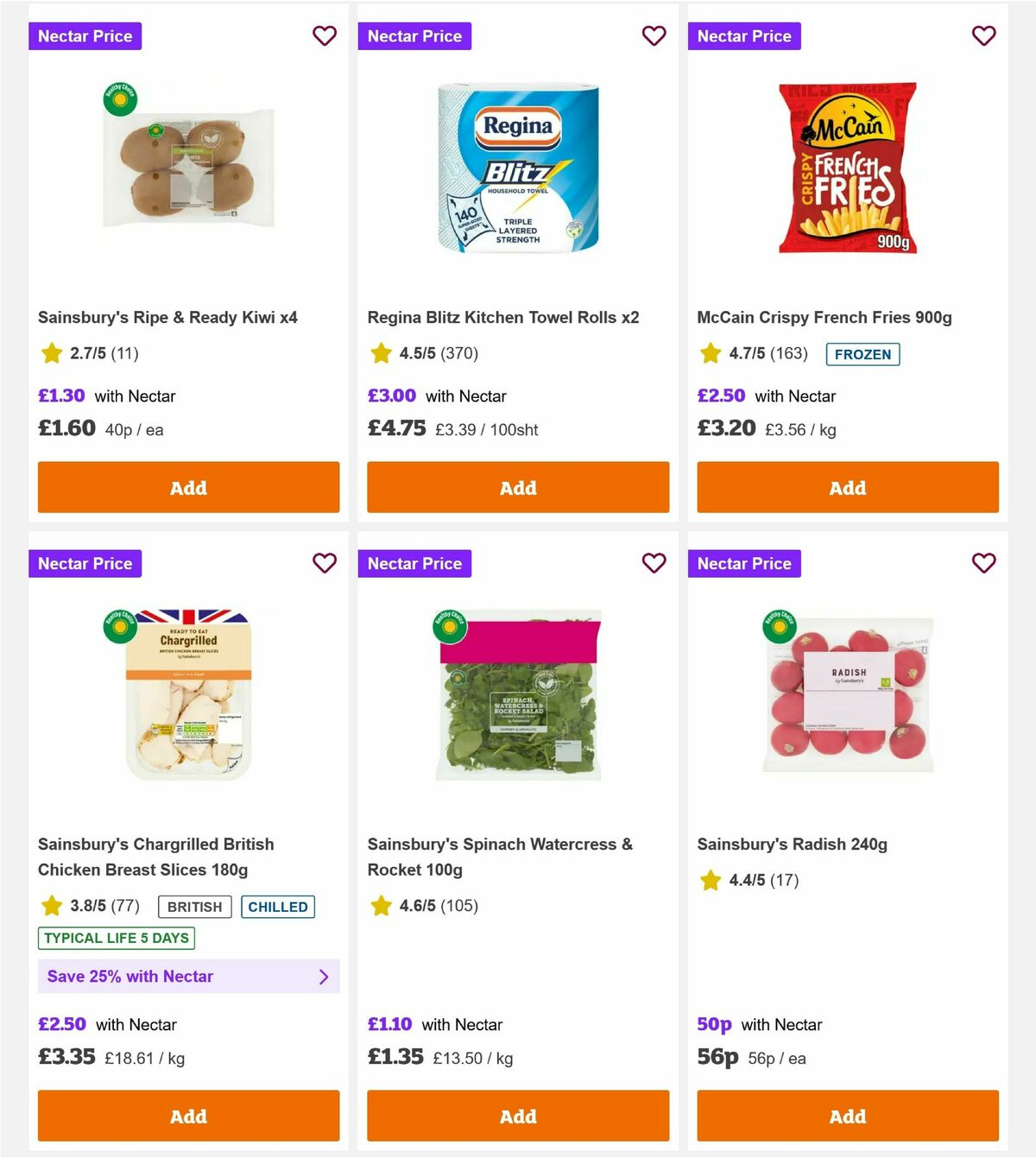Screen dimensions: 1036x1158
Task: Toggle the CHILLED tag on the chicken slices
Action: point(277,907)
